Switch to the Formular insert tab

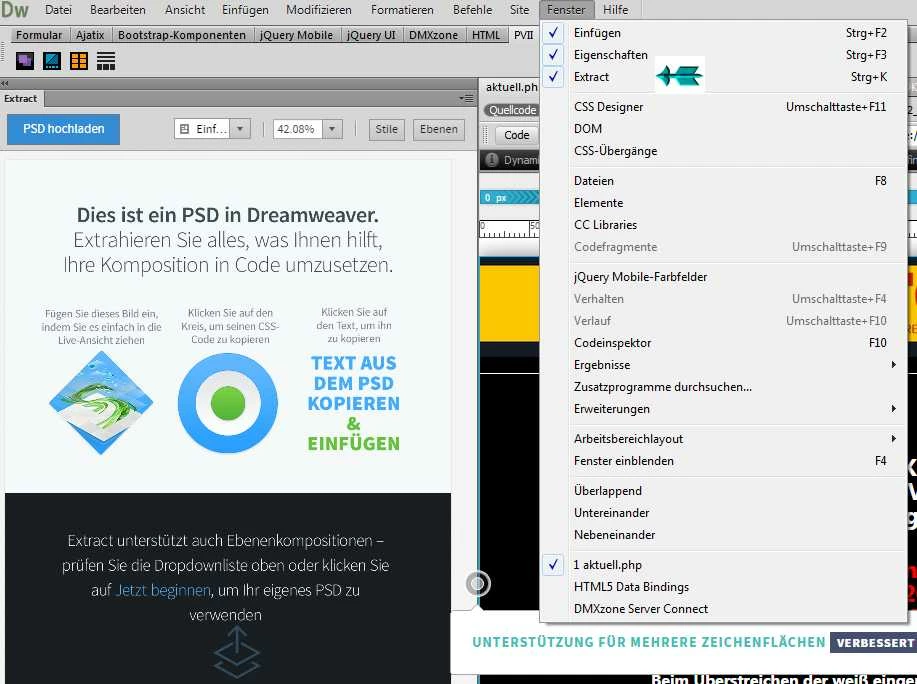(x=39, y=35)
